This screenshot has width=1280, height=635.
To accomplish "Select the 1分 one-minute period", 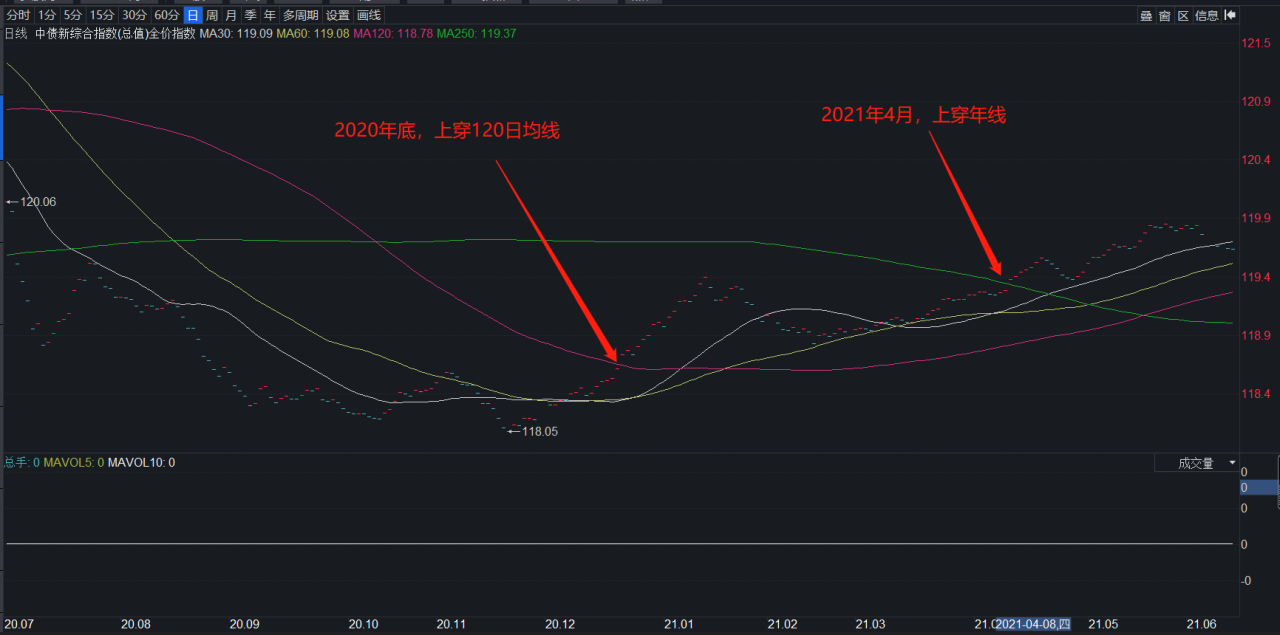I will click(x=47, y=16).
